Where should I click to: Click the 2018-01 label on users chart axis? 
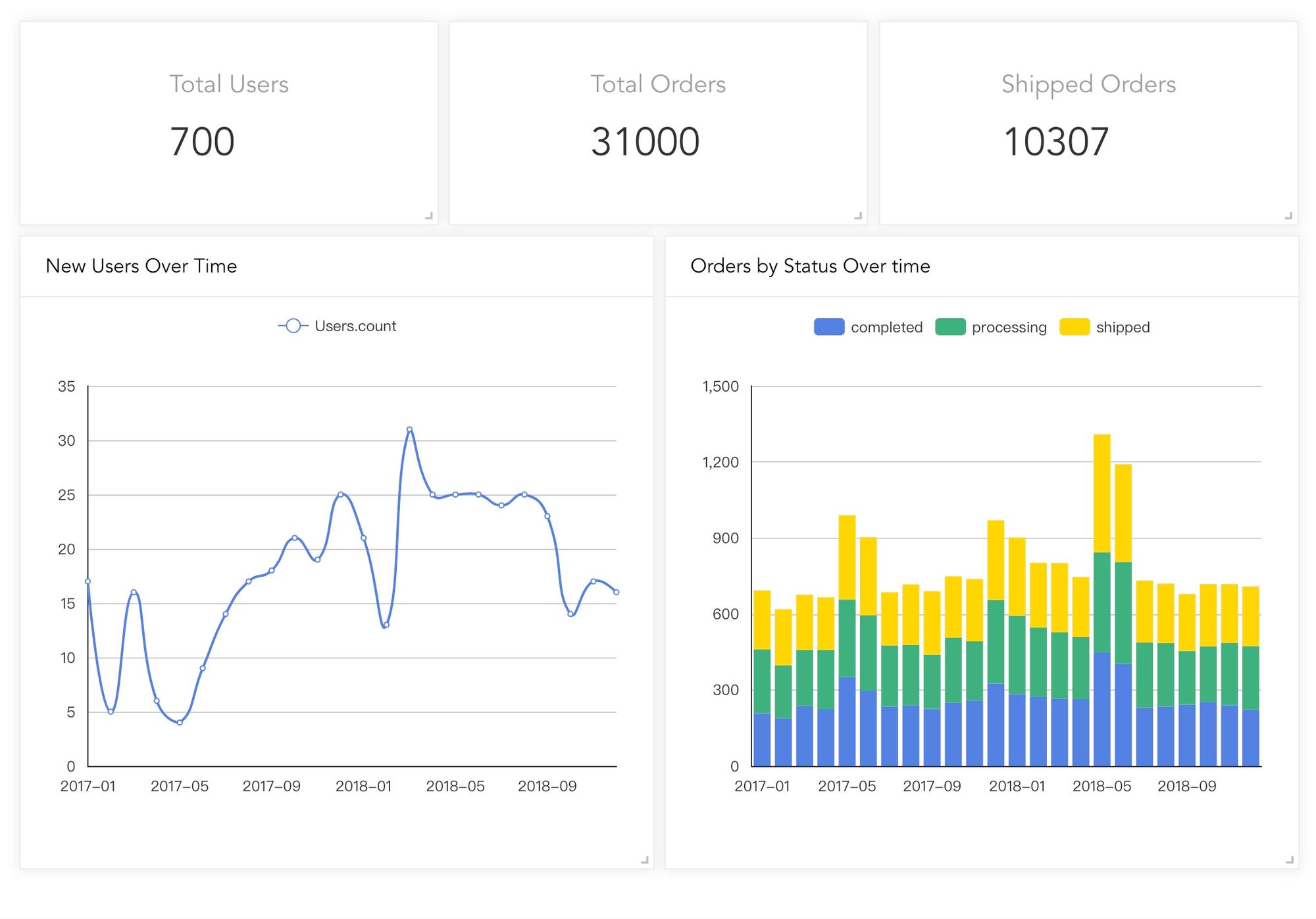[x=364, y=786]
